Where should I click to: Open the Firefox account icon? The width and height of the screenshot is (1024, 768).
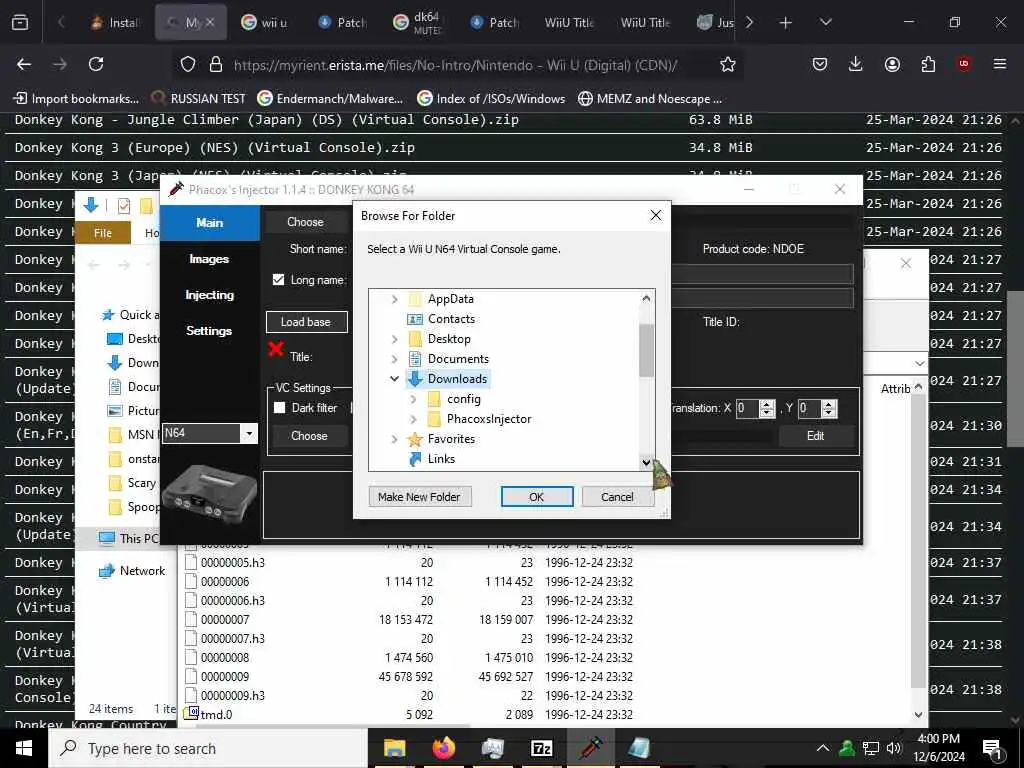(x=892, y=64)
